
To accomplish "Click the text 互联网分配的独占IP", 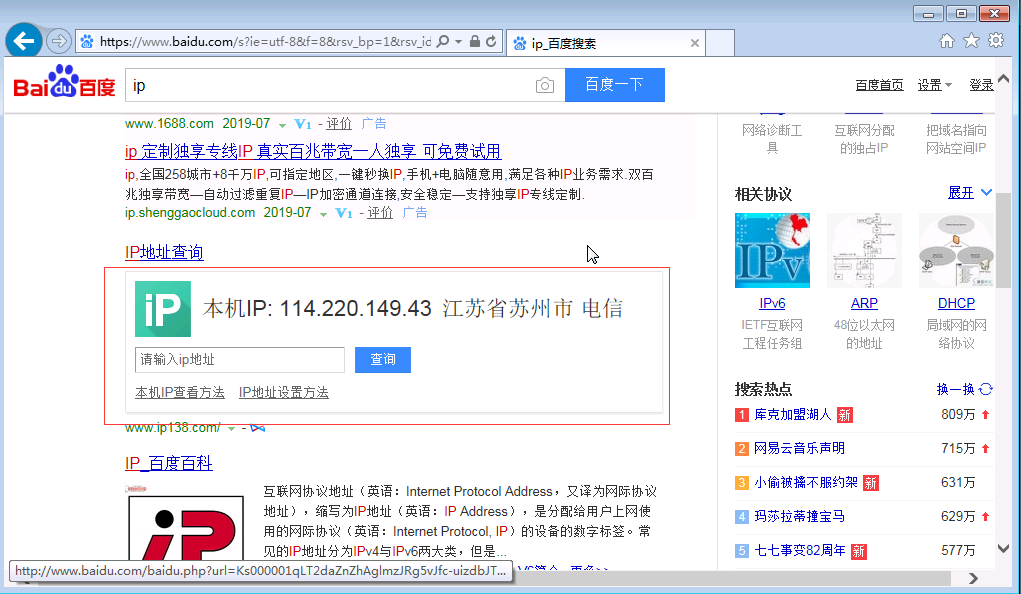I will tap(864, 139).
